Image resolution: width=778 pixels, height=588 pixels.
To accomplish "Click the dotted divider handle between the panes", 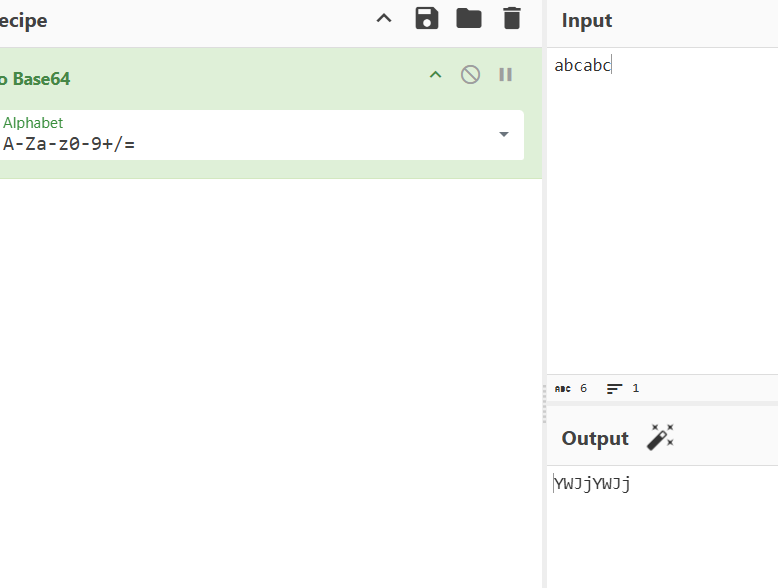I will [x=544, y=402].
